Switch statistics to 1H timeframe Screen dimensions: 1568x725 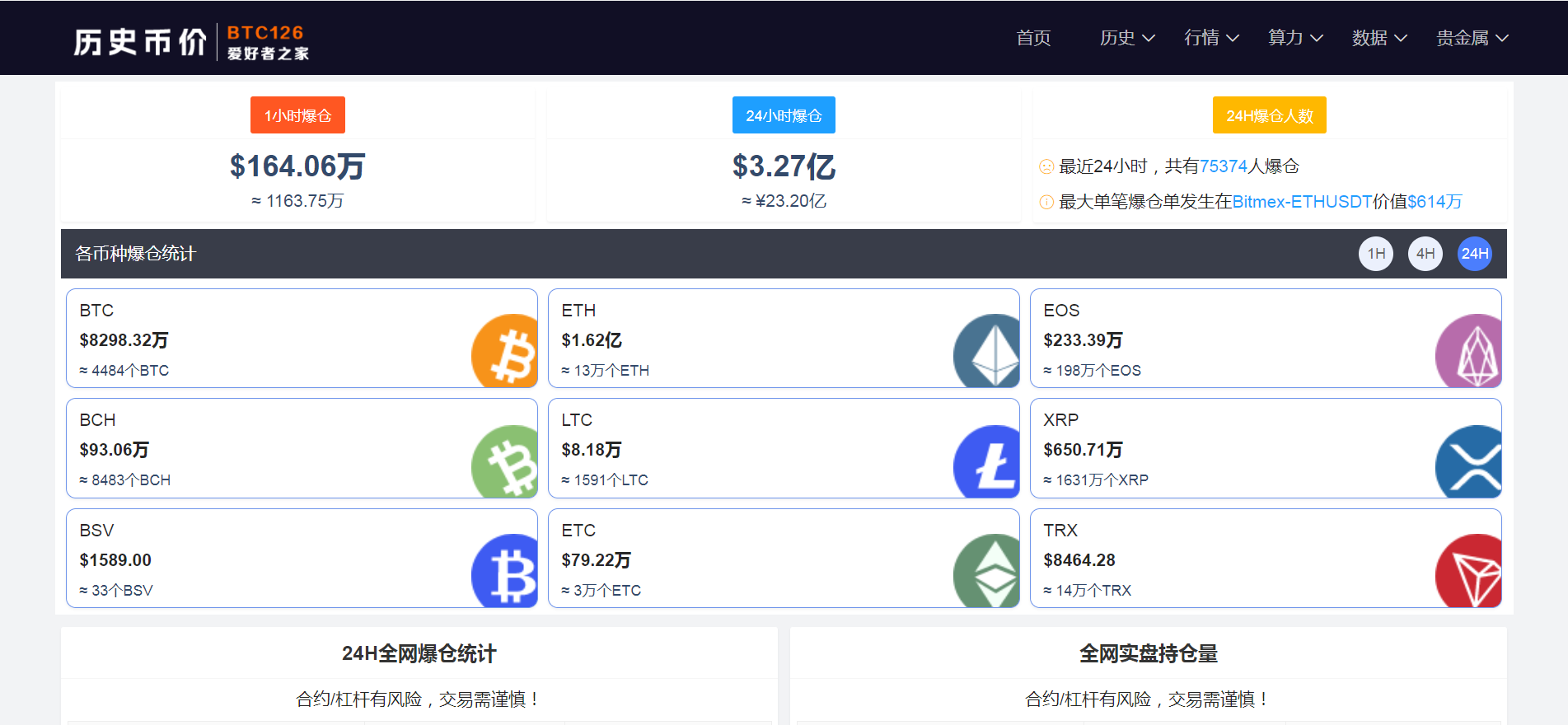1376,254
